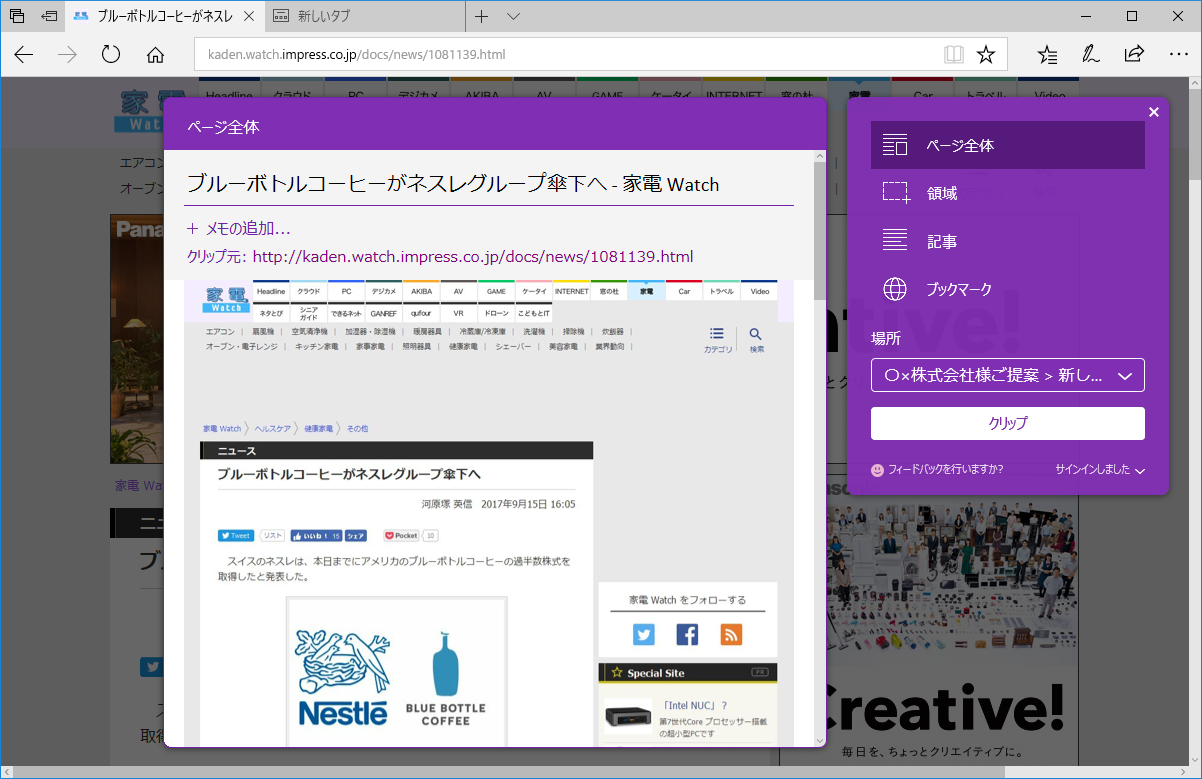Open Edge's Web Note pen icon
1202x779 pixels.
click(1090, 55)
